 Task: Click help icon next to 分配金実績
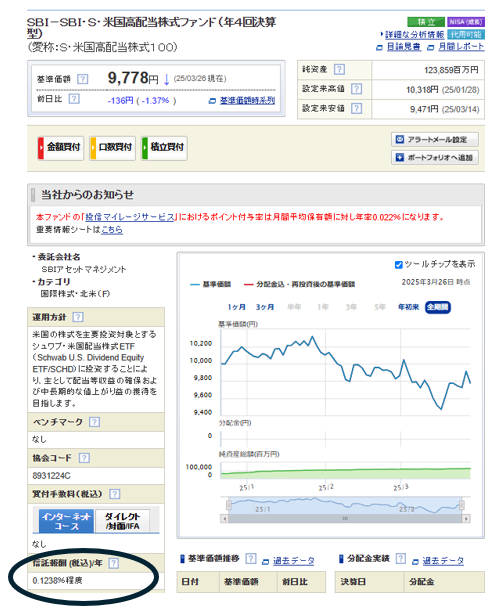click(401, 559)
